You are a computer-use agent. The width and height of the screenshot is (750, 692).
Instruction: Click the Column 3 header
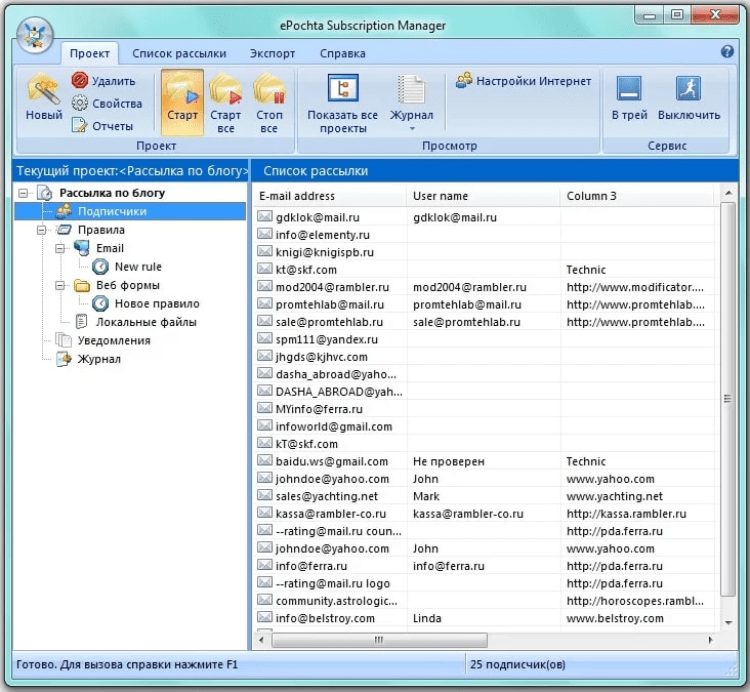pyautogui.click(x=637, y=196)
